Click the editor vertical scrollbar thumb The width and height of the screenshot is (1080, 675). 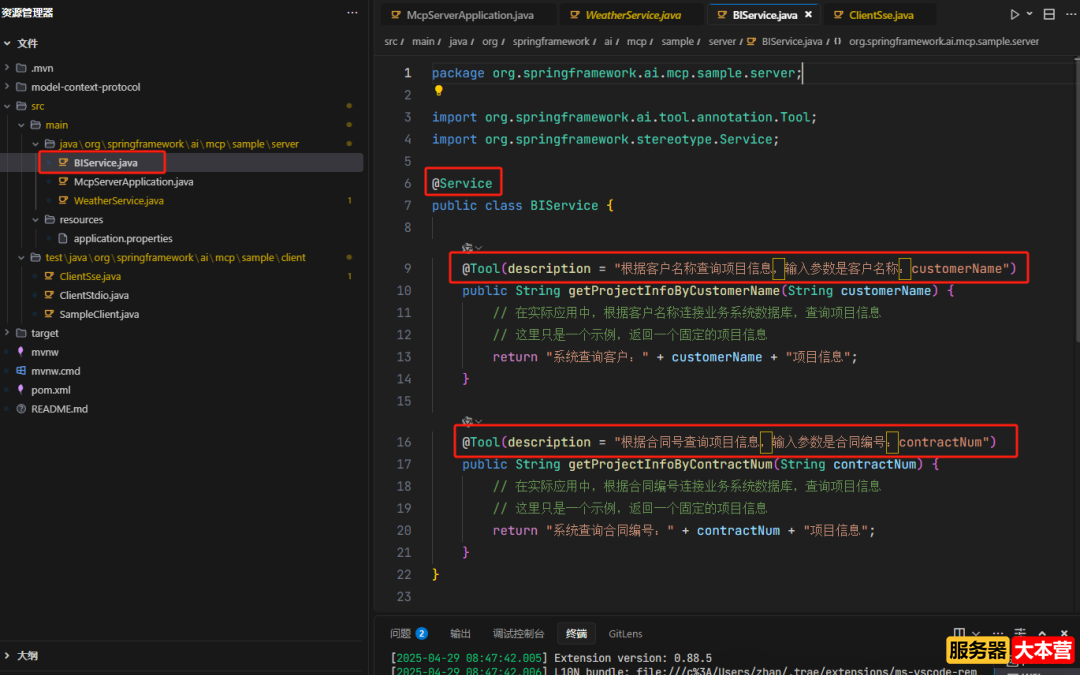pos(1076,200)
